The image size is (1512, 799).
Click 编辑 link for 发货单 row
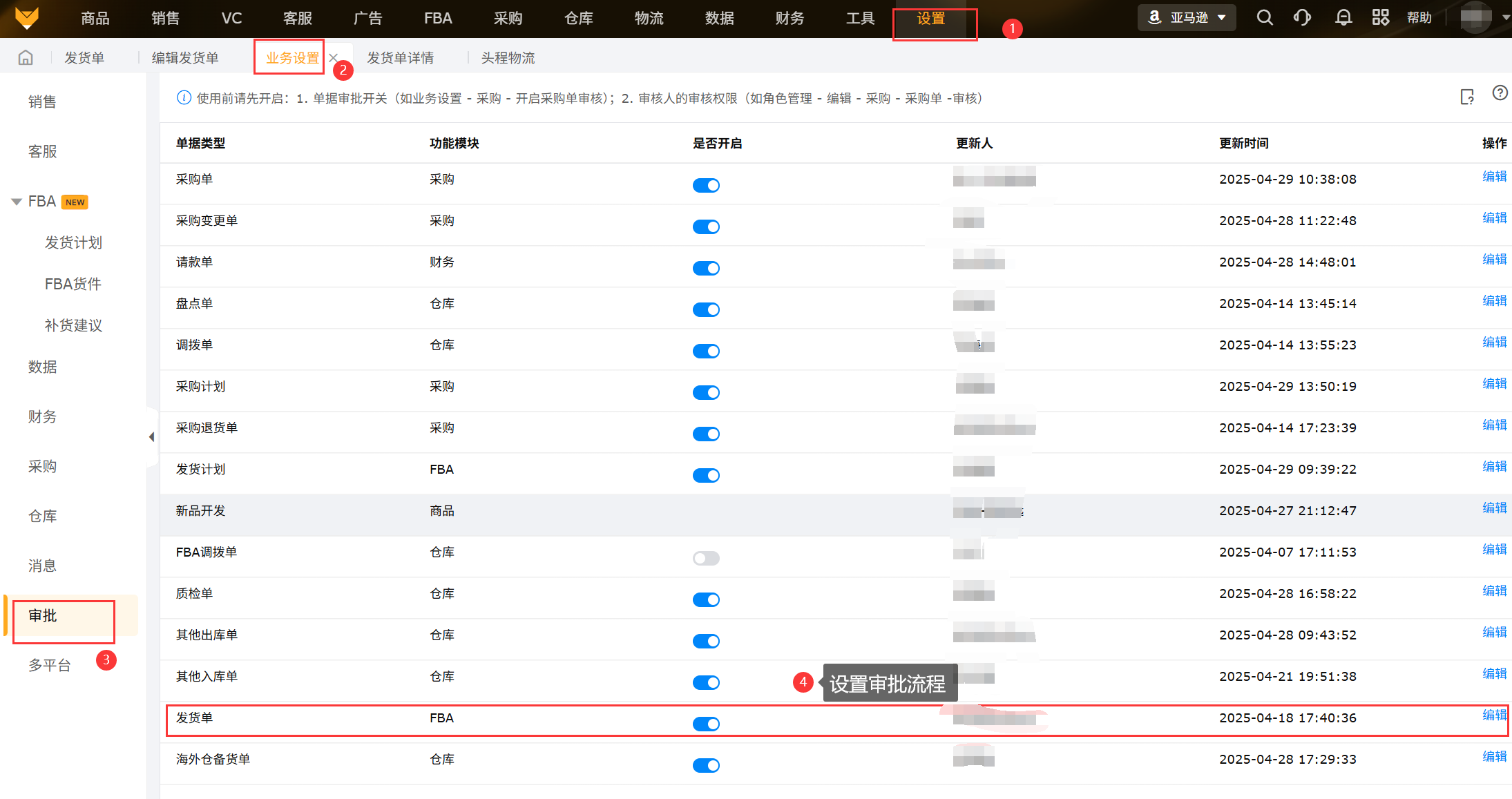coord(1493,715)
